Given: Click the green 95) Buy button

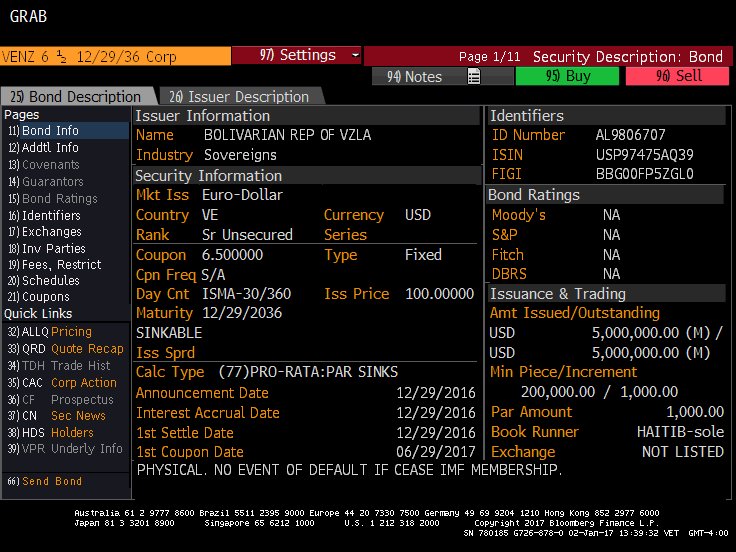Looking at the screenshot, I should coord(567,76).
